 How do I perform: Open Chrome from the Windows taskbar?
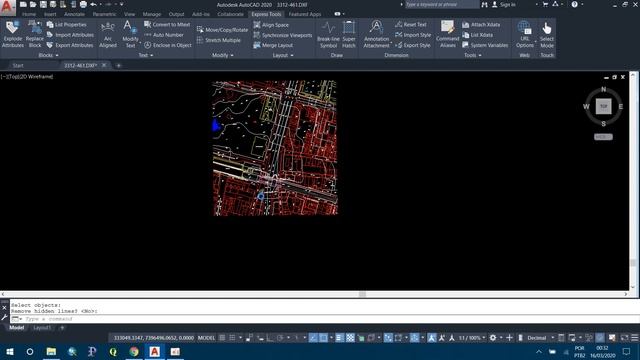(134, 351)
